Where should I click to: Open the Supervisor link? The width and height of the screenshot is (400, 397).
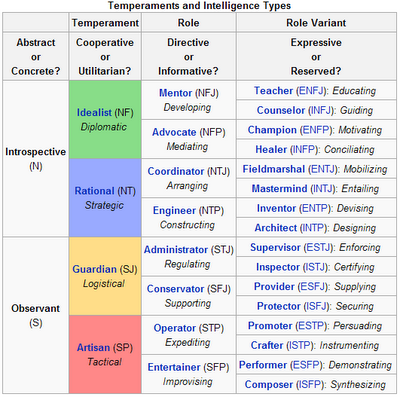275,247
